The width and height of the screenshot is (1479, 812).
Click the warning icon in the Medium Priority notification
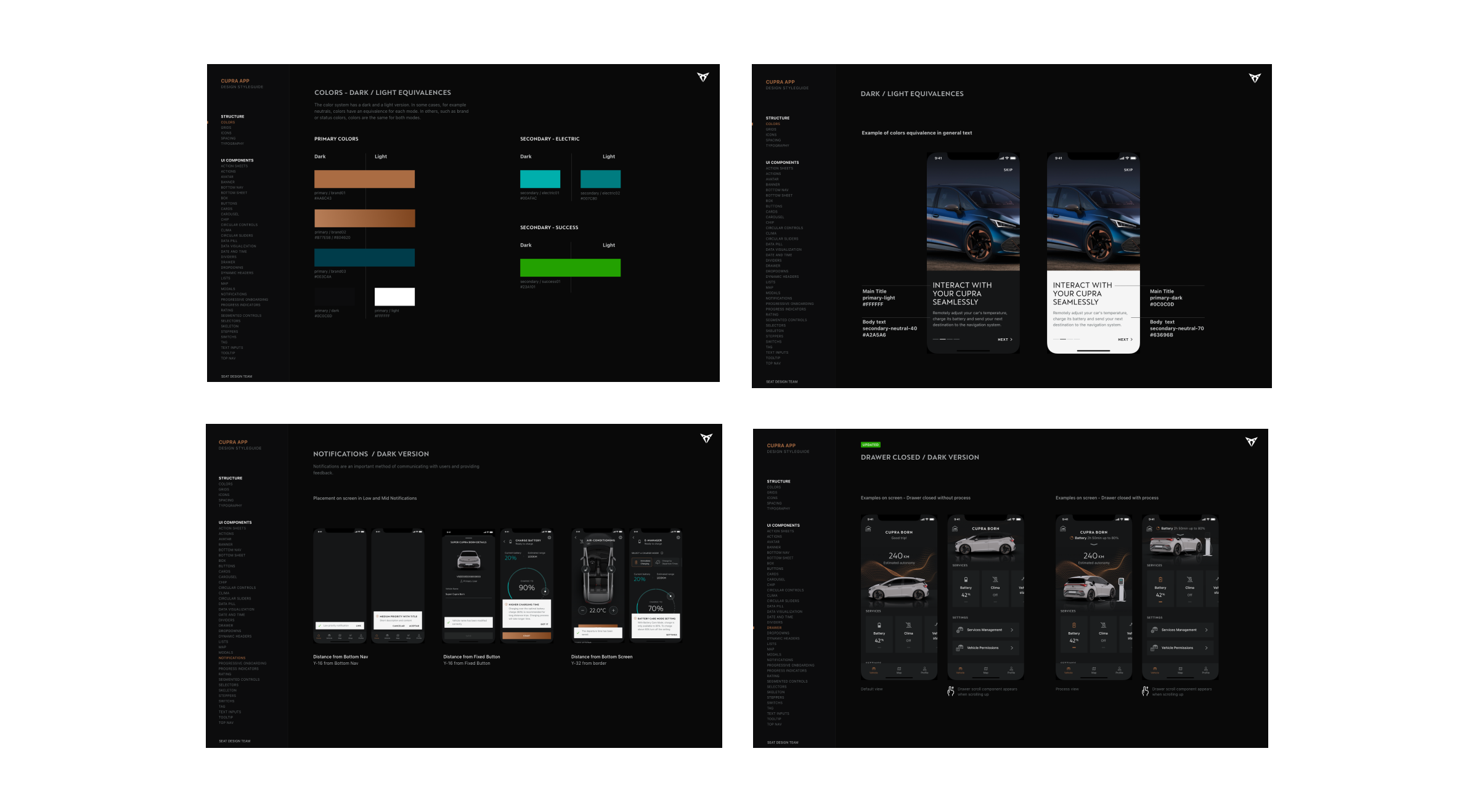tap(377, 616)
